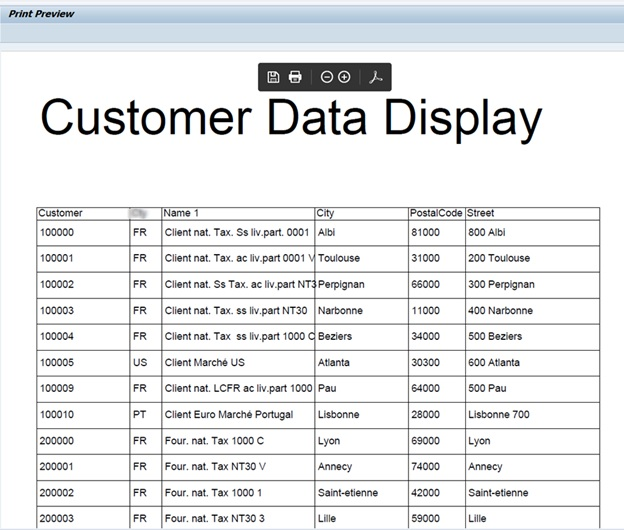This screenshot has width=624, height=530.
Task: Click the save icon in PDF toolbar
Action: click(x=273, y=77)
